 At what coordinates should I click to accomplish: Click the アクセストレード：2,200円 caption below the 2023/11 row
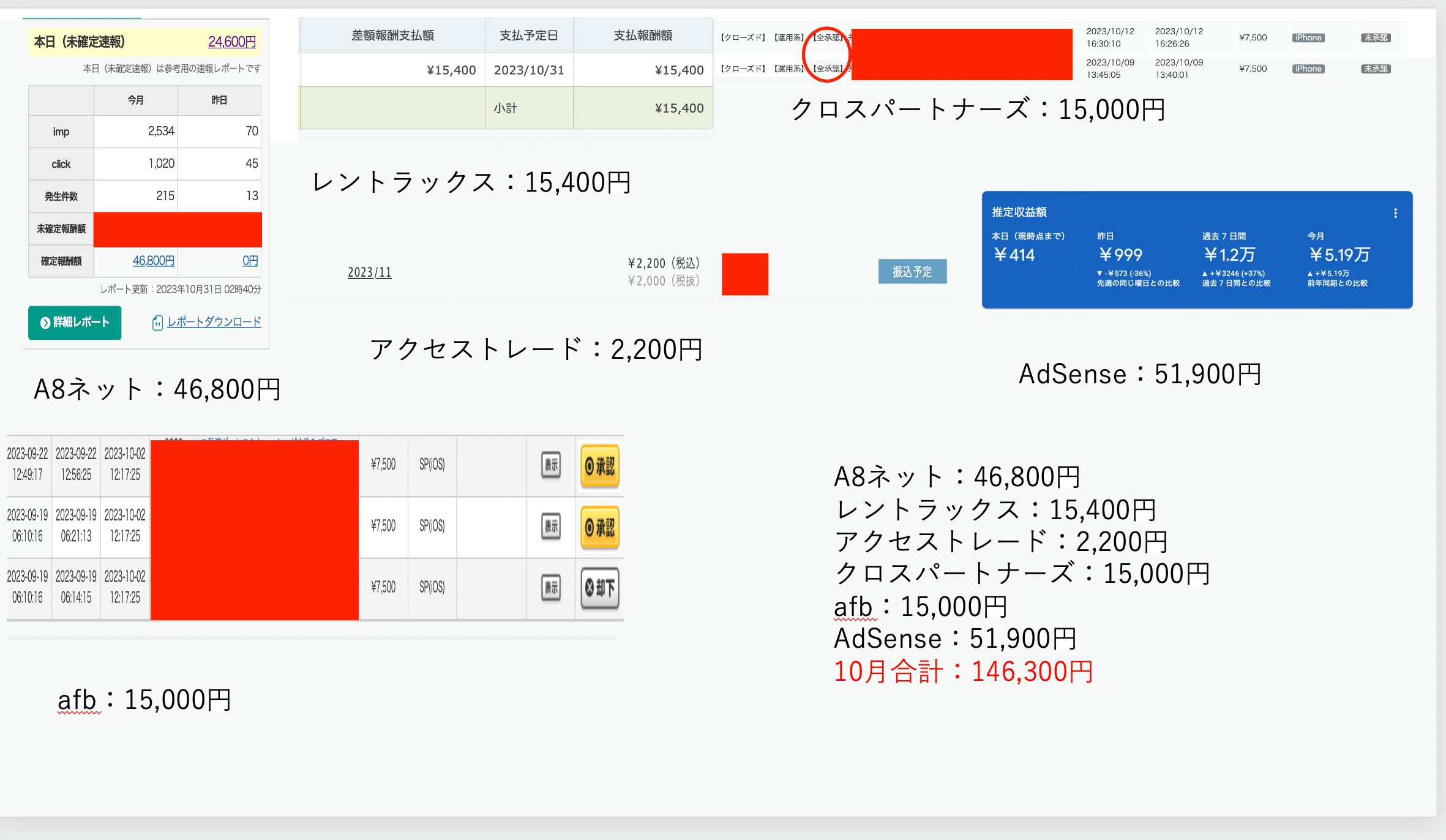pos(536,350)
